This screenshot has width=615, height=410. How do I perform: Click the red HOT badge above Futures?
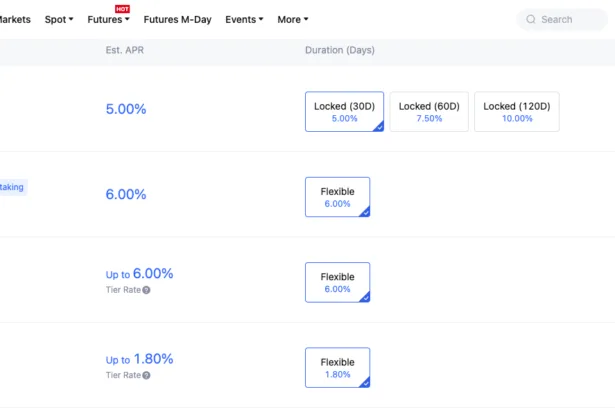tap(123, 9)
